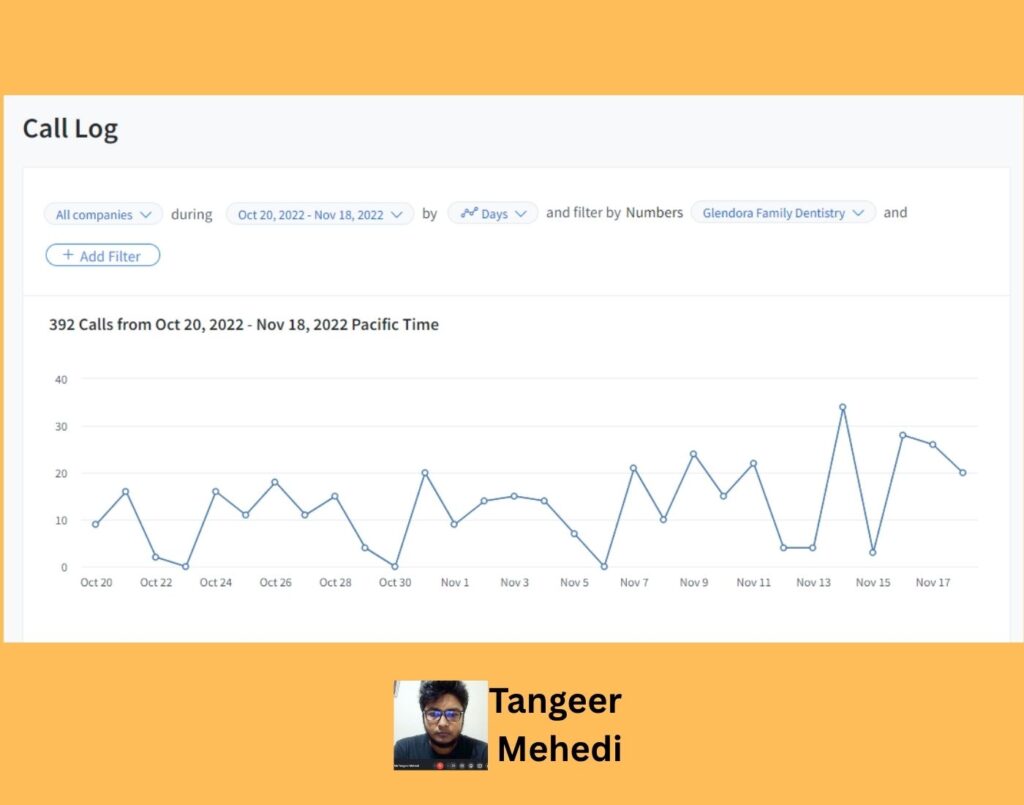Click the chevron next to Days
Viewport: 1024px width, 805px height.
pyautogui.click(x=520, y=213)
